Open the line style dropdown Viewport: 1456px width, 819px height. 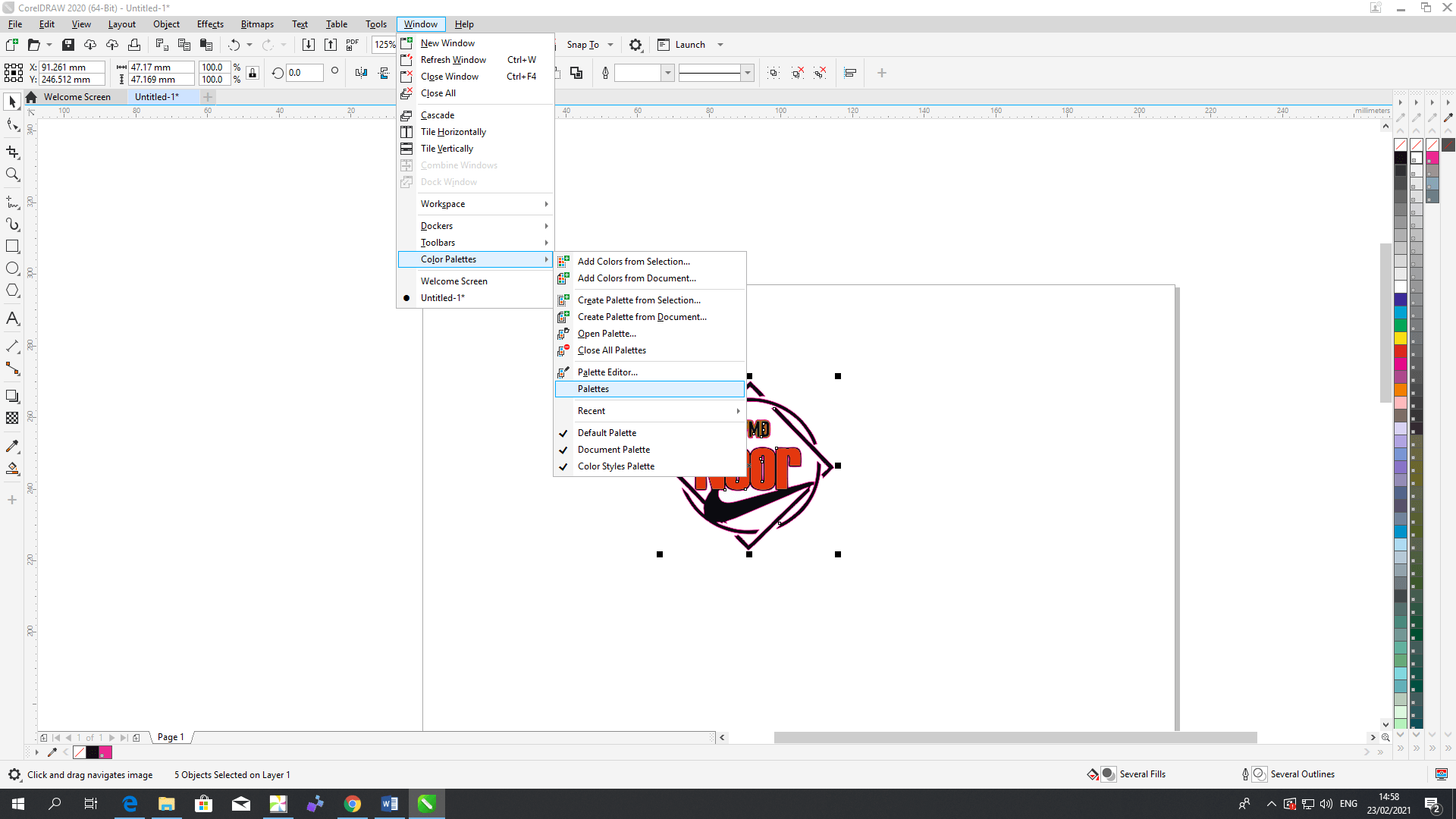(x=748, y=73)
